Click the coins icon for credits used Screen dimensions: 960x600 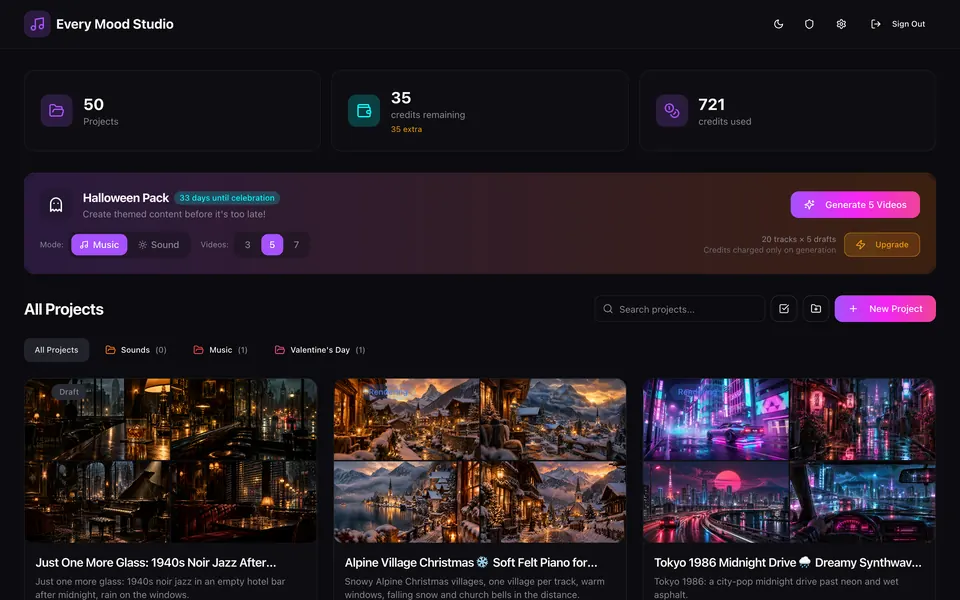tap(672, 110)
